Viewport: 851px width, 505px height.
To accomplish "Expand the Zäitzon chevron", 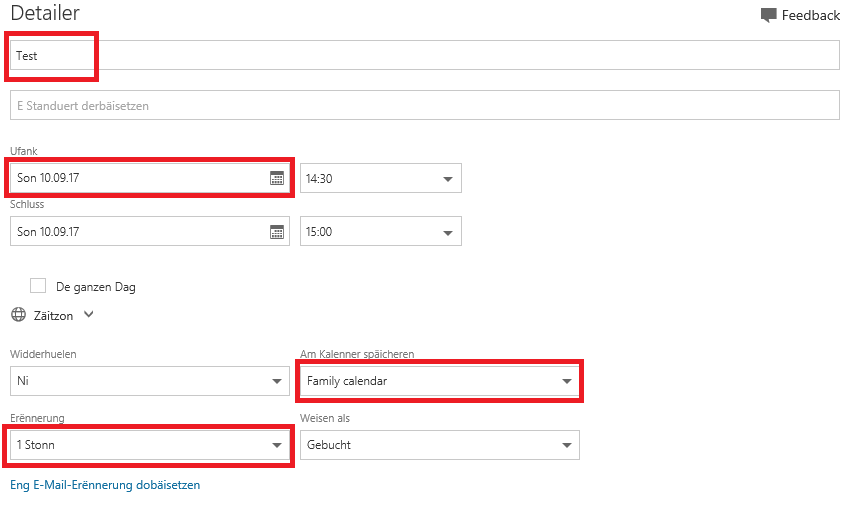I will [89, 314].
